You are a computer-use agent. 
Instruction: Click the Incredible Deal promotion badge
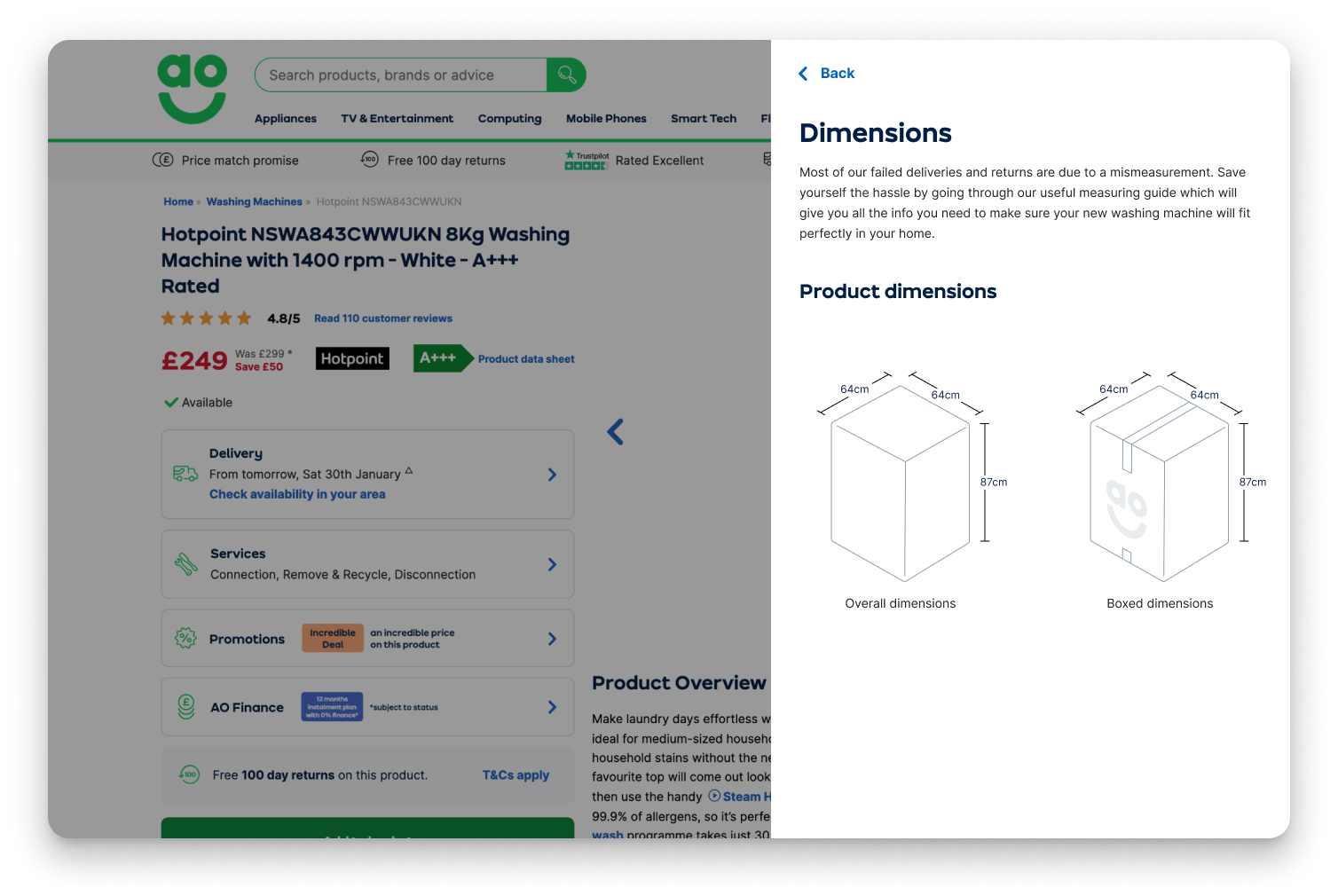point(333,639)
